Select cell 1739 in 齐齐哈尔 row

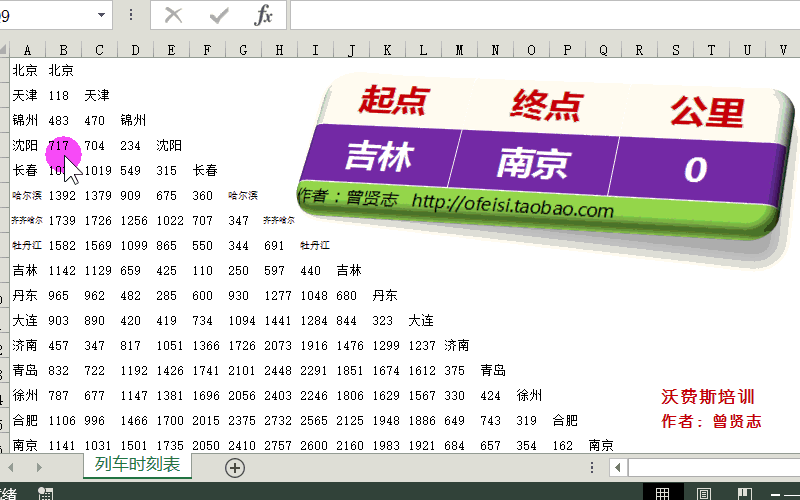click(63, 220)
